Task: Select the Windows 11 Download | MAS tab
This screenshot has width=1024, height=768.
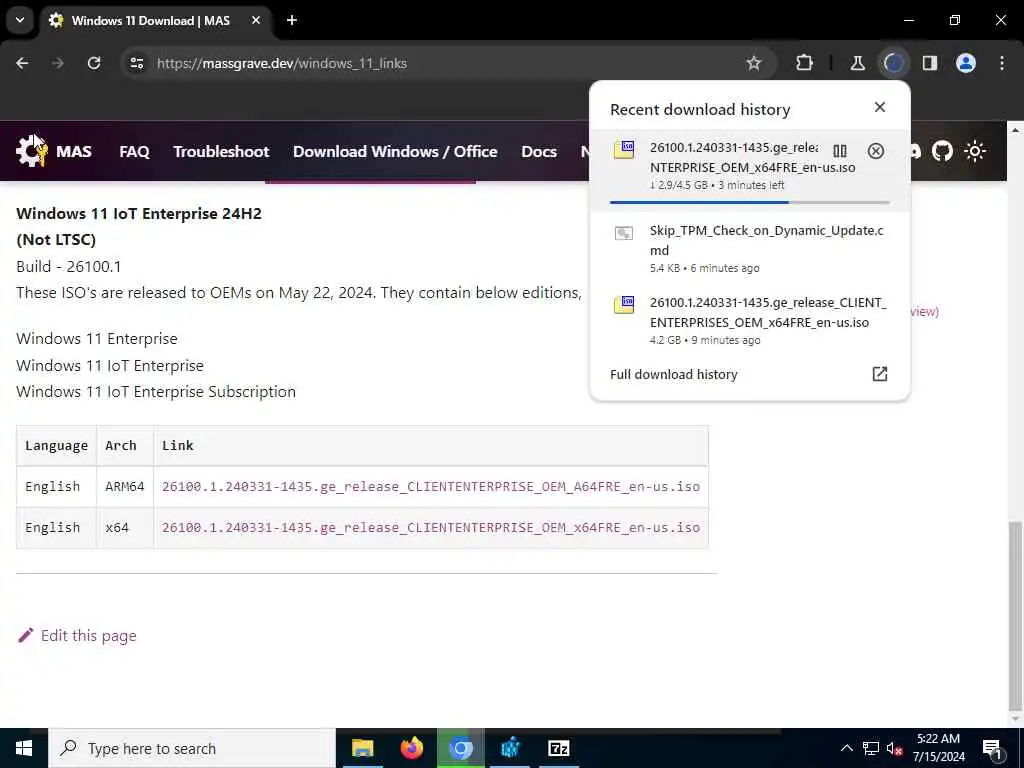Action: pos(150,20)
